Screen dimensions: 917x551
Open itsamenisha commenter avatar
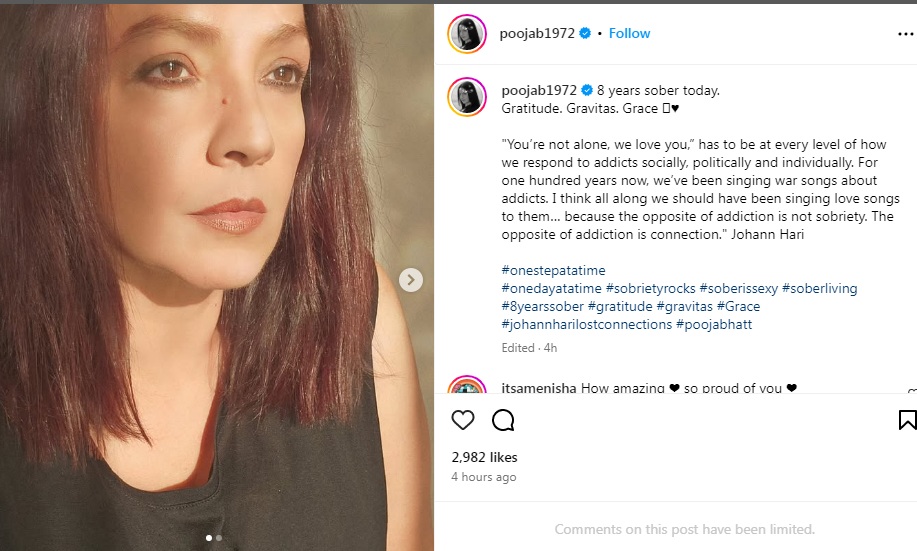pyautogui.click(x=467, y=391)
